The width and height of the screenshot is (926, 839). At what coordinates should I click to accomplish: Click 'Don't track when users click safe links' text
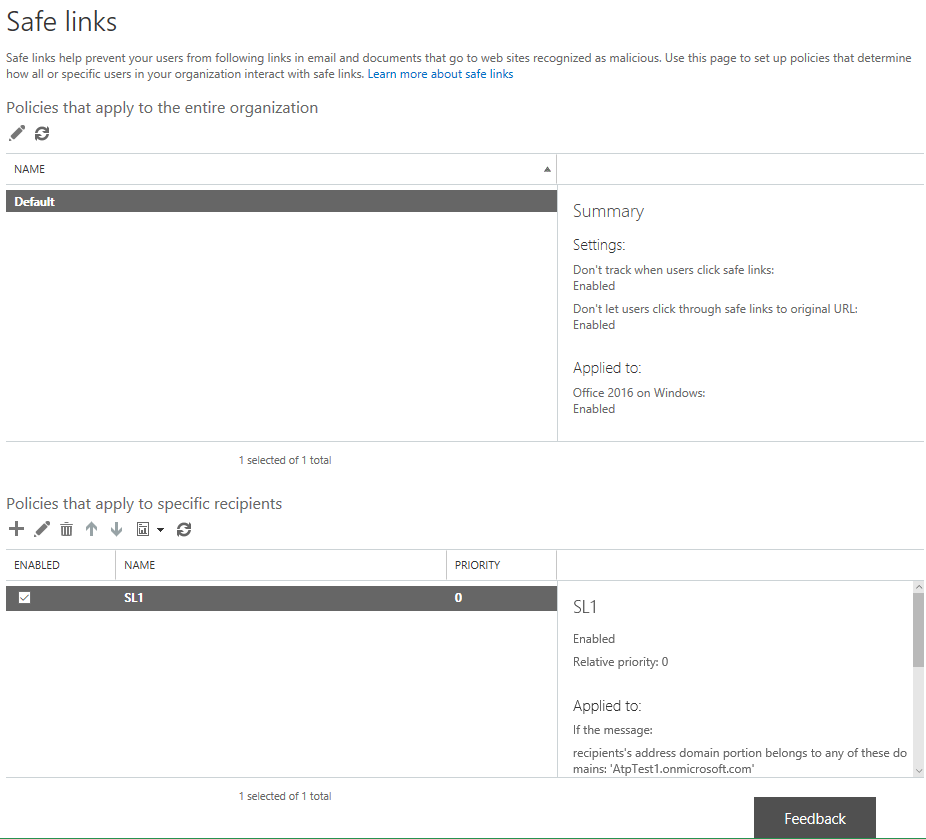pos(673,270)
